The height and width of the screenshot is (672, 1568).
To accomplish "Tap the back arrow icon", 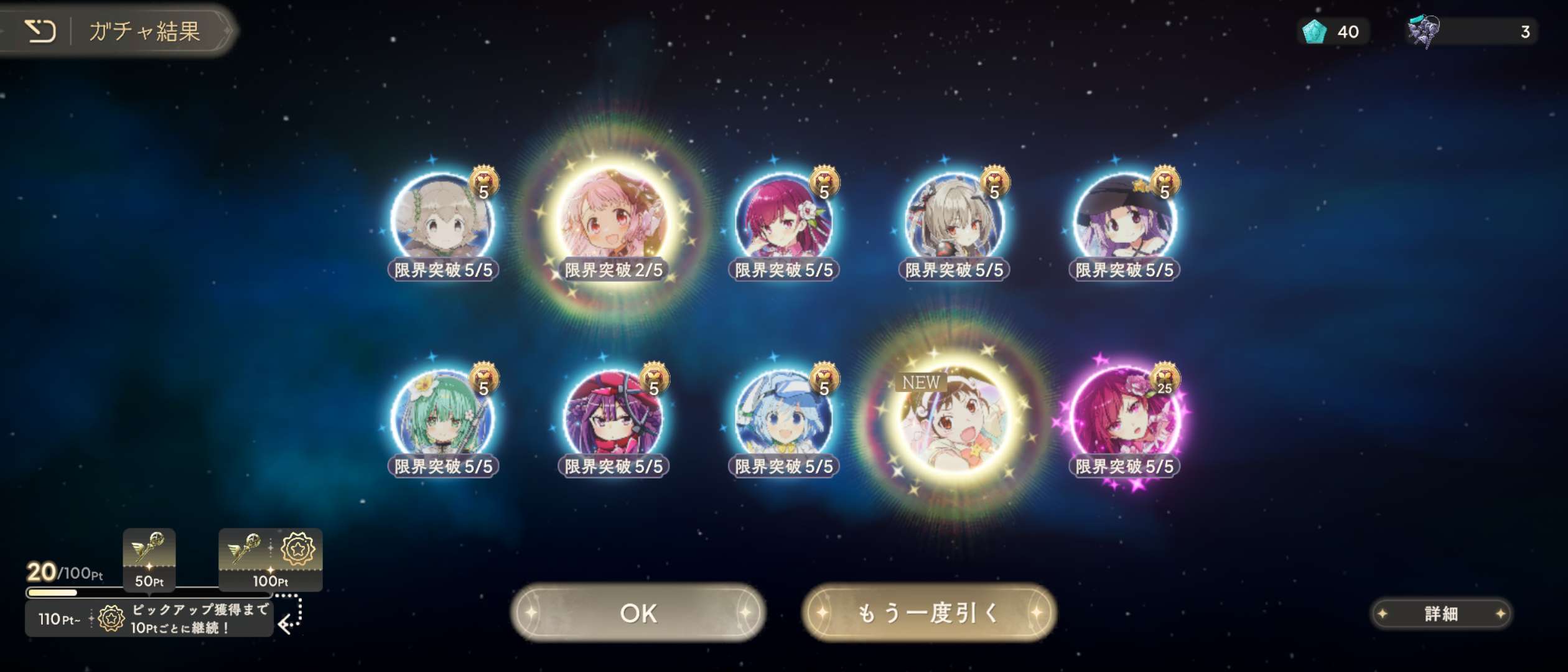I will tap(40, 30).
